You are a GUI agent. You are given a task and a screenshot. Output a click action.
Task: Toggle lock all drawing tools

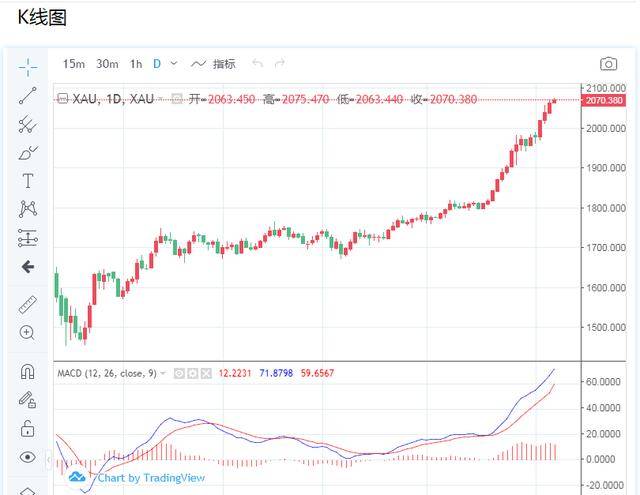[27, 429]
